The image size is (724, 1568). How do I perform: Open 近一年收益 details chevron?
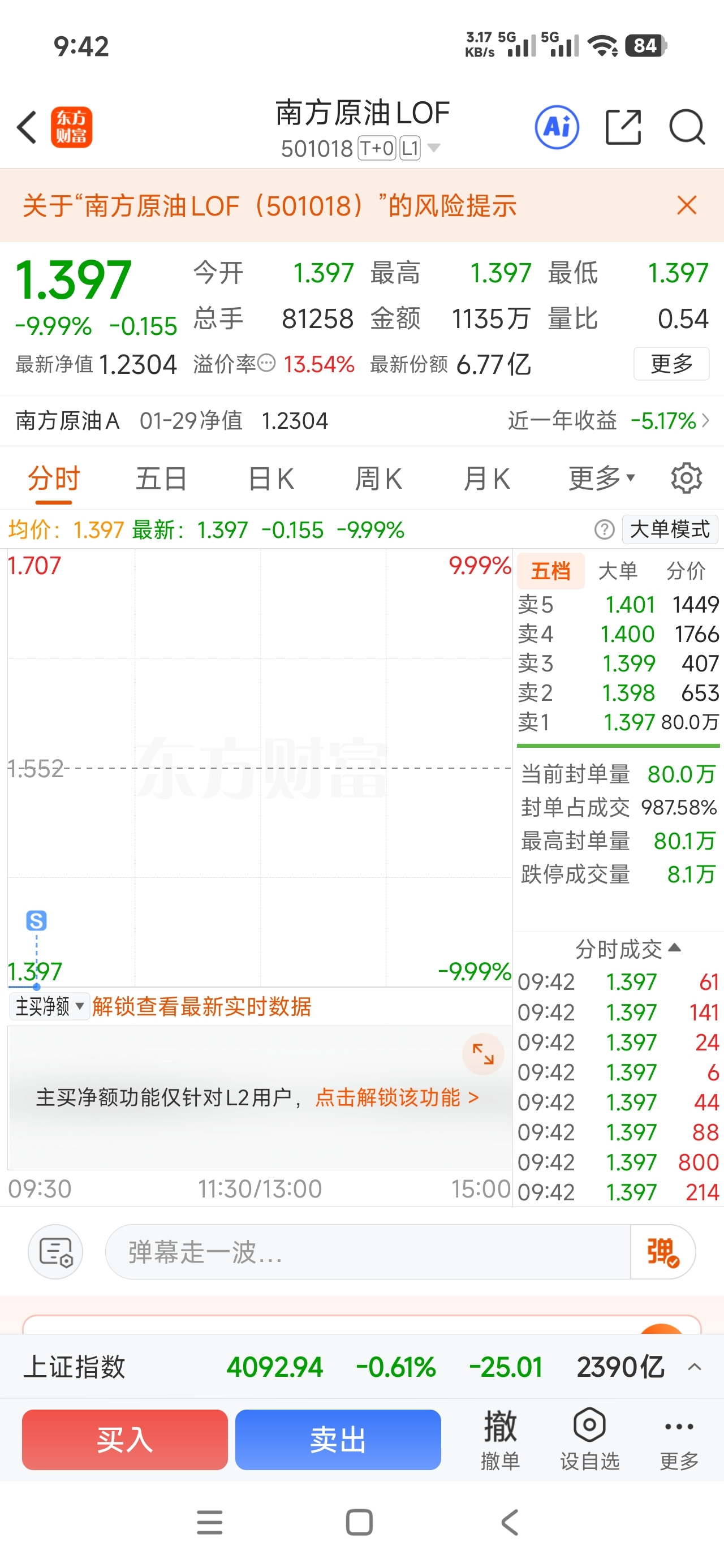tap(705, 421)
